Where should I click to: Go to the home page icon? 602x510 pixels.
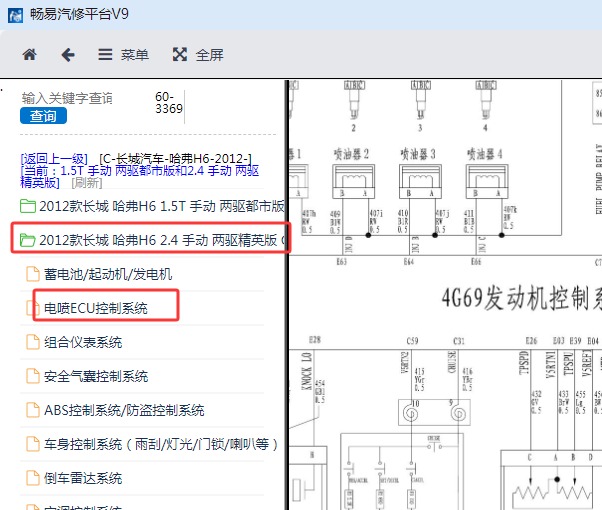coord(29,55)
